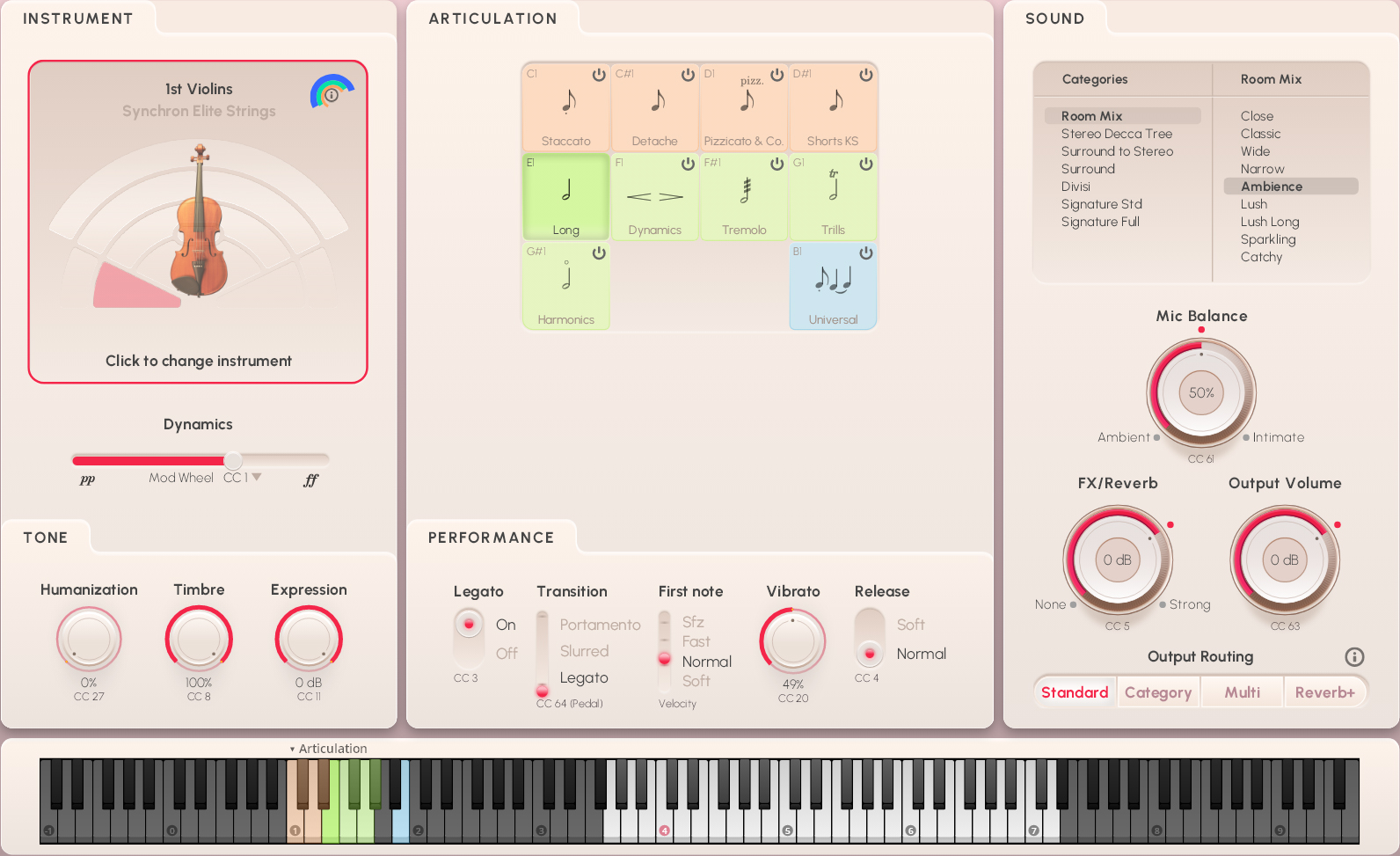Click the info icon on the violin panel

pyautogui.click(x=332, y=94)
